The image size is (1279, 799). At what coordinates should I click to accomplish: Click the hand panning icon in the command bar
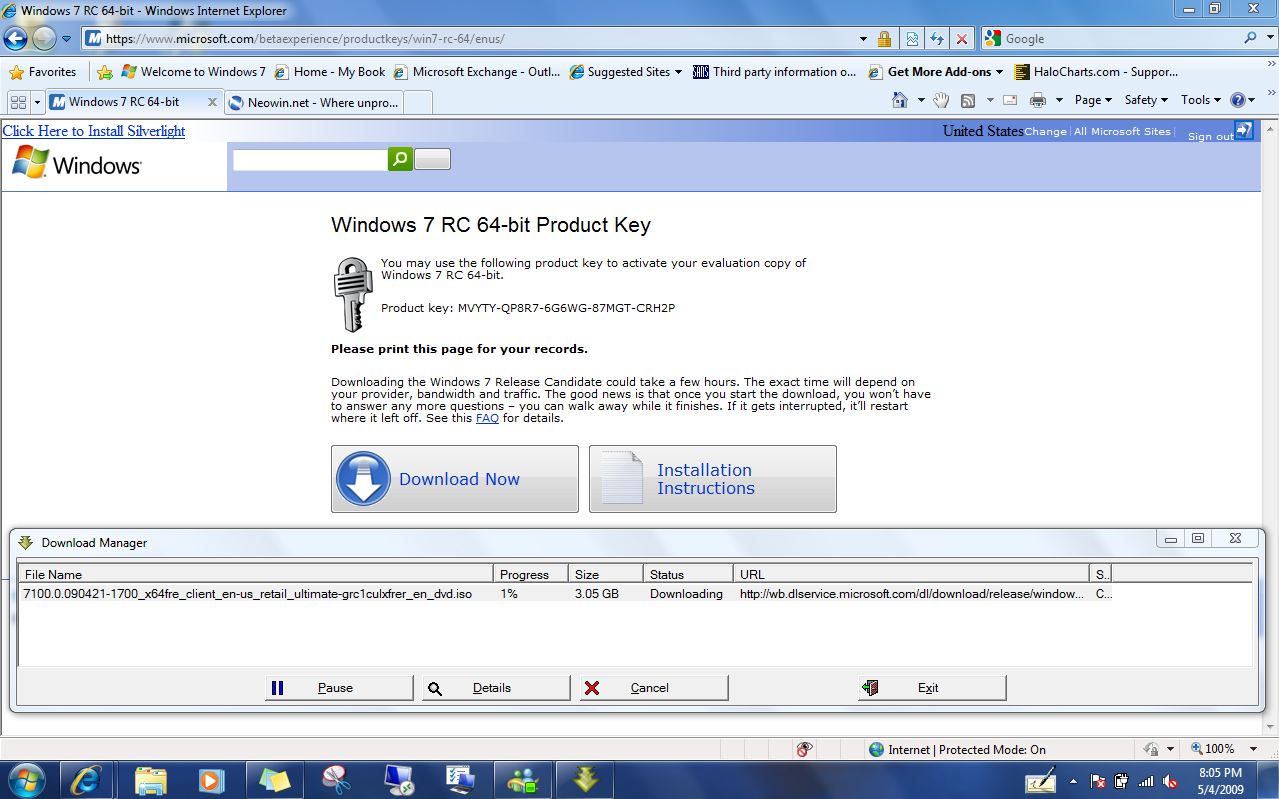[x=941, y=100]
